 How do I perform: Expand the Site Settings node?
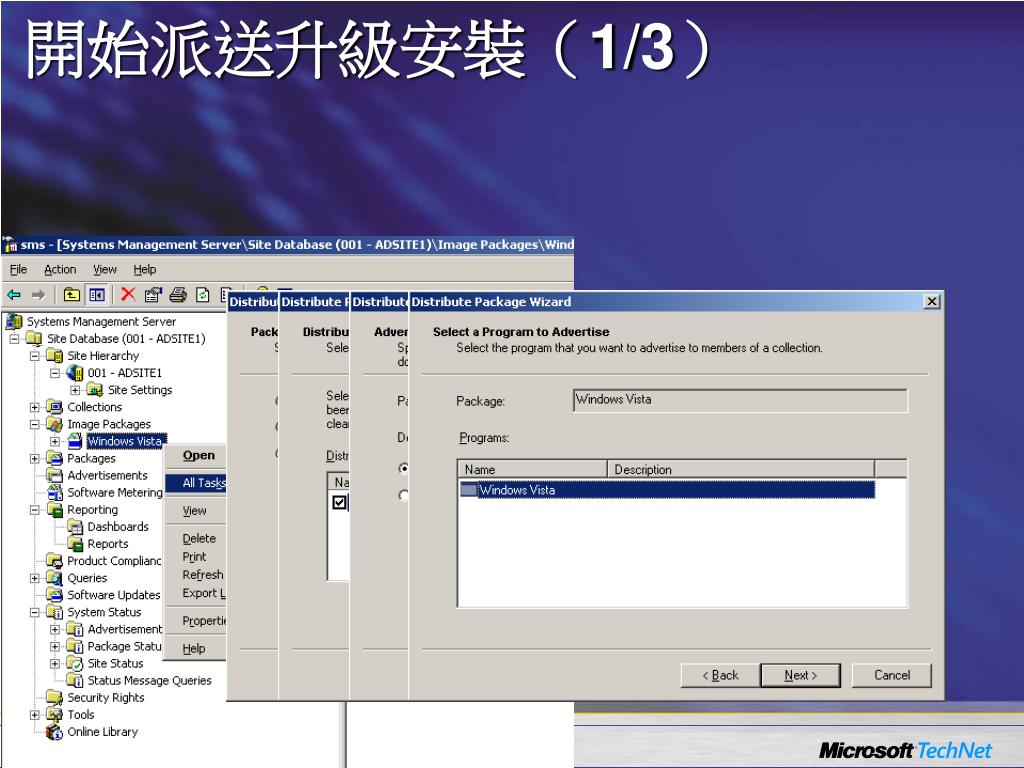pyautogui.click(x=75, y=391)
